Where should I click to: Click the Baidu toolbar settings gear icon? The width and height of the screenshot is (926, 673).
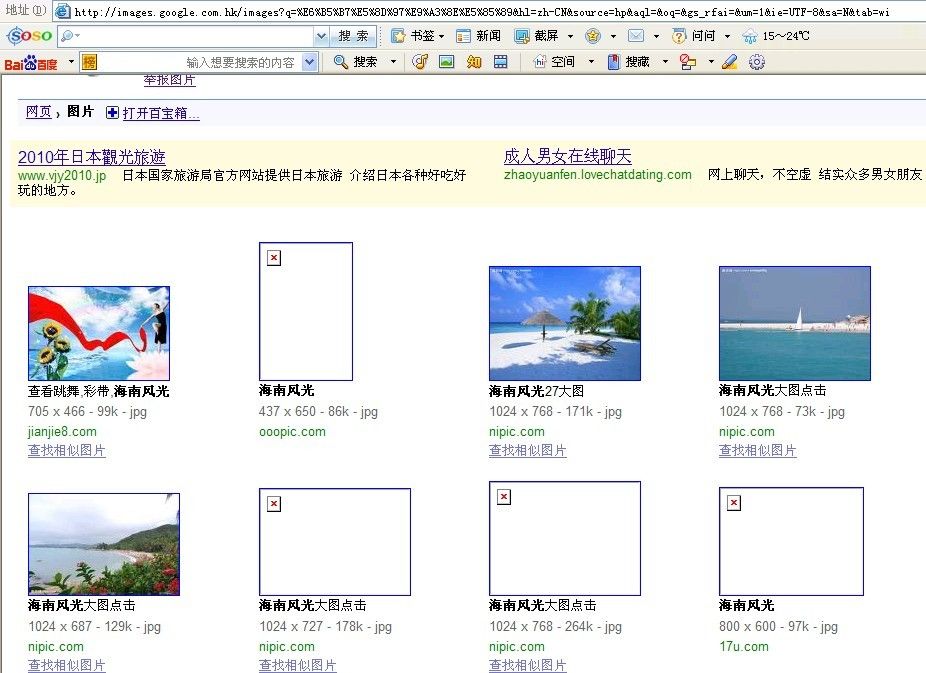tap(757, 62)
